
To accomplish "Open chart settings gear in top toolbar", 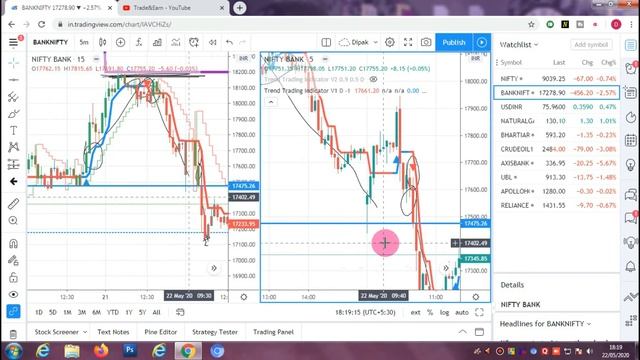I will (390, 42).
